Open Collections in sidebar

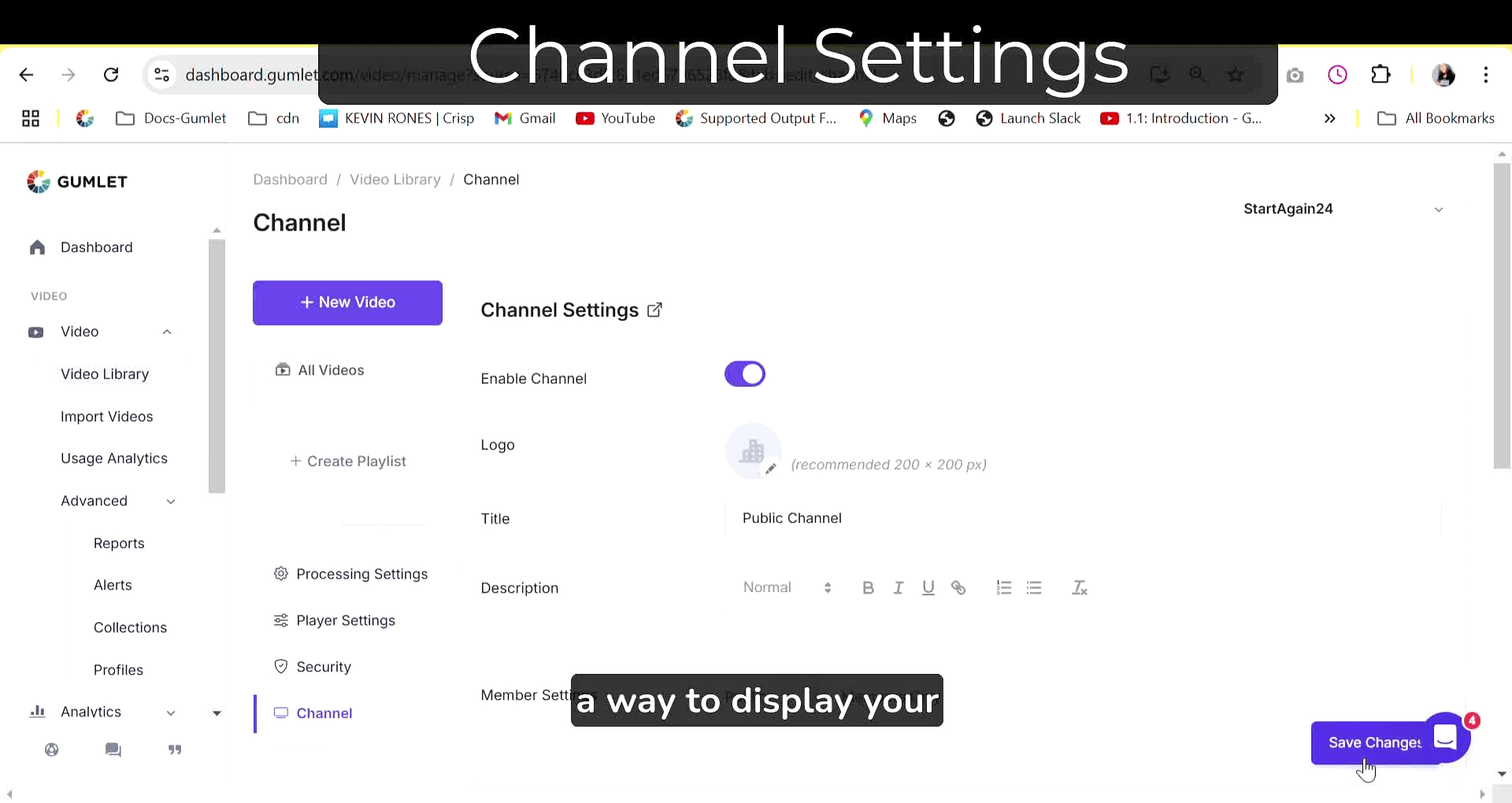tap(131, 627)
